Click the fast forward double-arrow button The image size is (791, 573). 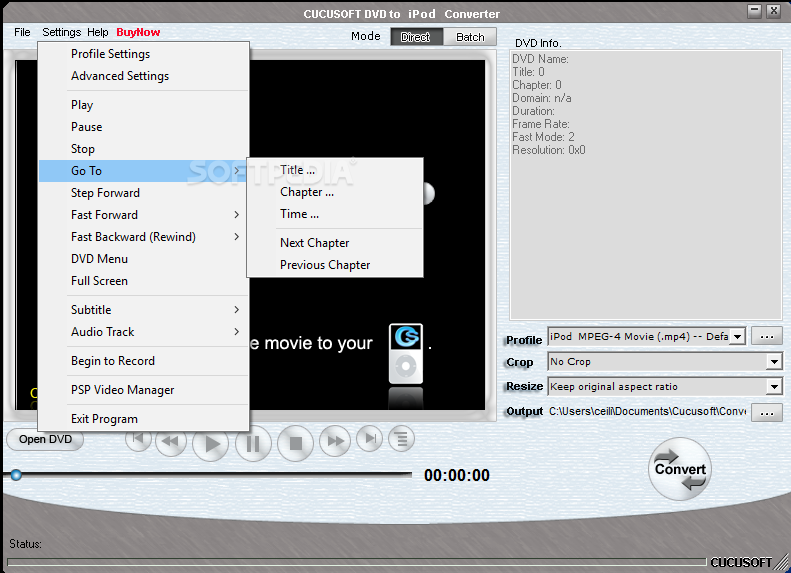pyautogui.click(x=336, y=440)
